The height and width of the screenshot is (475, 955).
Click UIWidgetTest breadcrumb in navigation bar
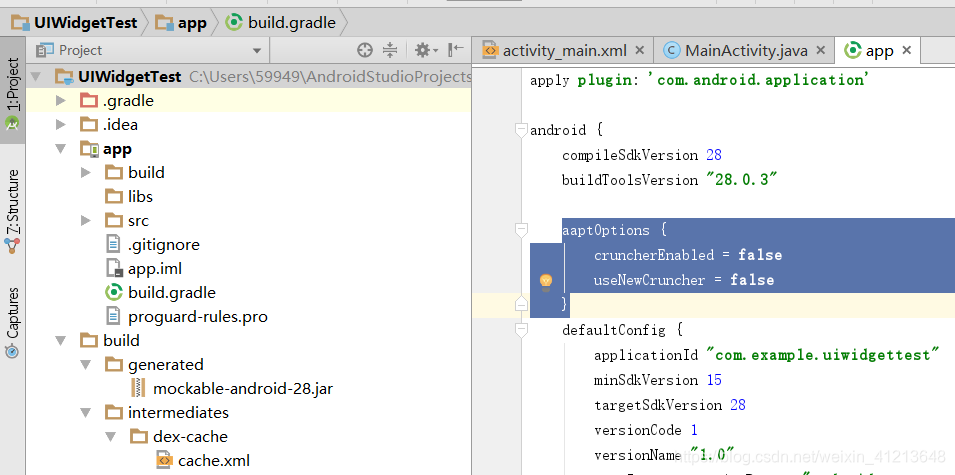click(x=74, y=23)
